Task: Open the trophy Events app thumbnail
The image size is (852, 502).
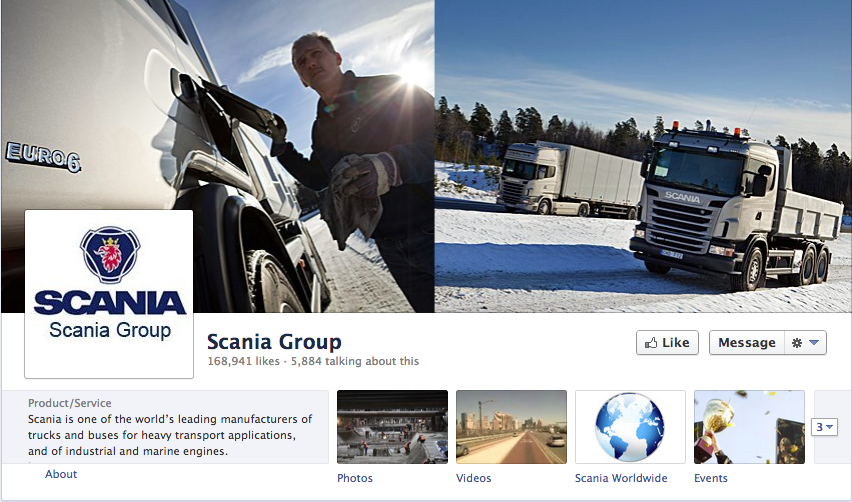Action: [x=749, y=426]
